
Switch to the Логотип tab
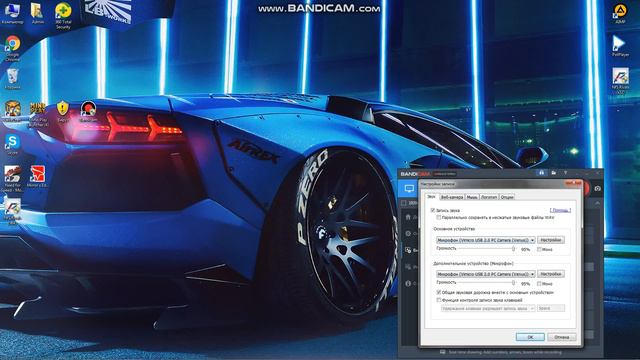(489, 197)
